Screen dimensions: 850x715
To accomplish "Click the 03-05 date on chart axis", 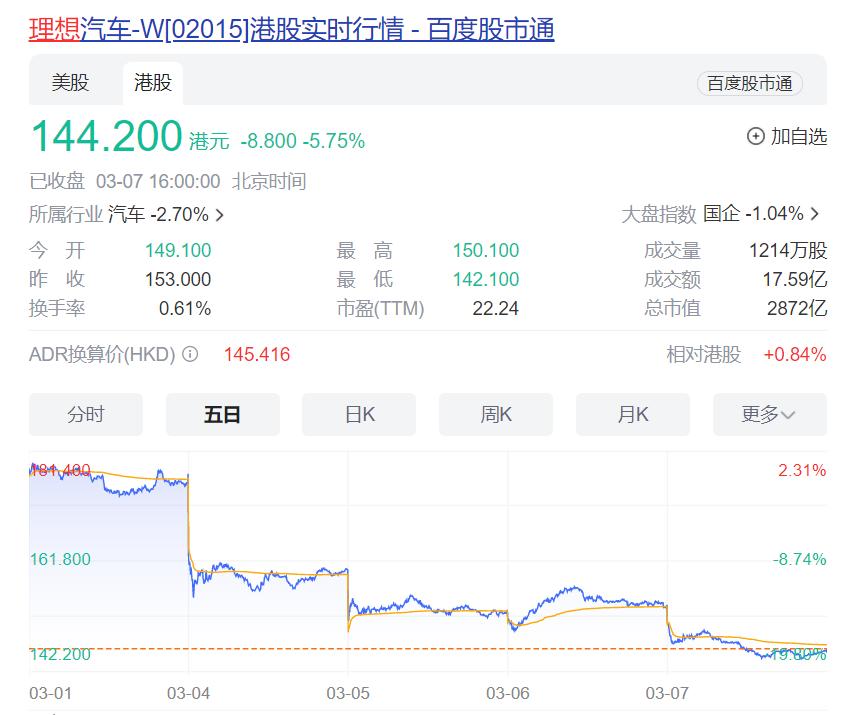I will click(x=348, y=693).
